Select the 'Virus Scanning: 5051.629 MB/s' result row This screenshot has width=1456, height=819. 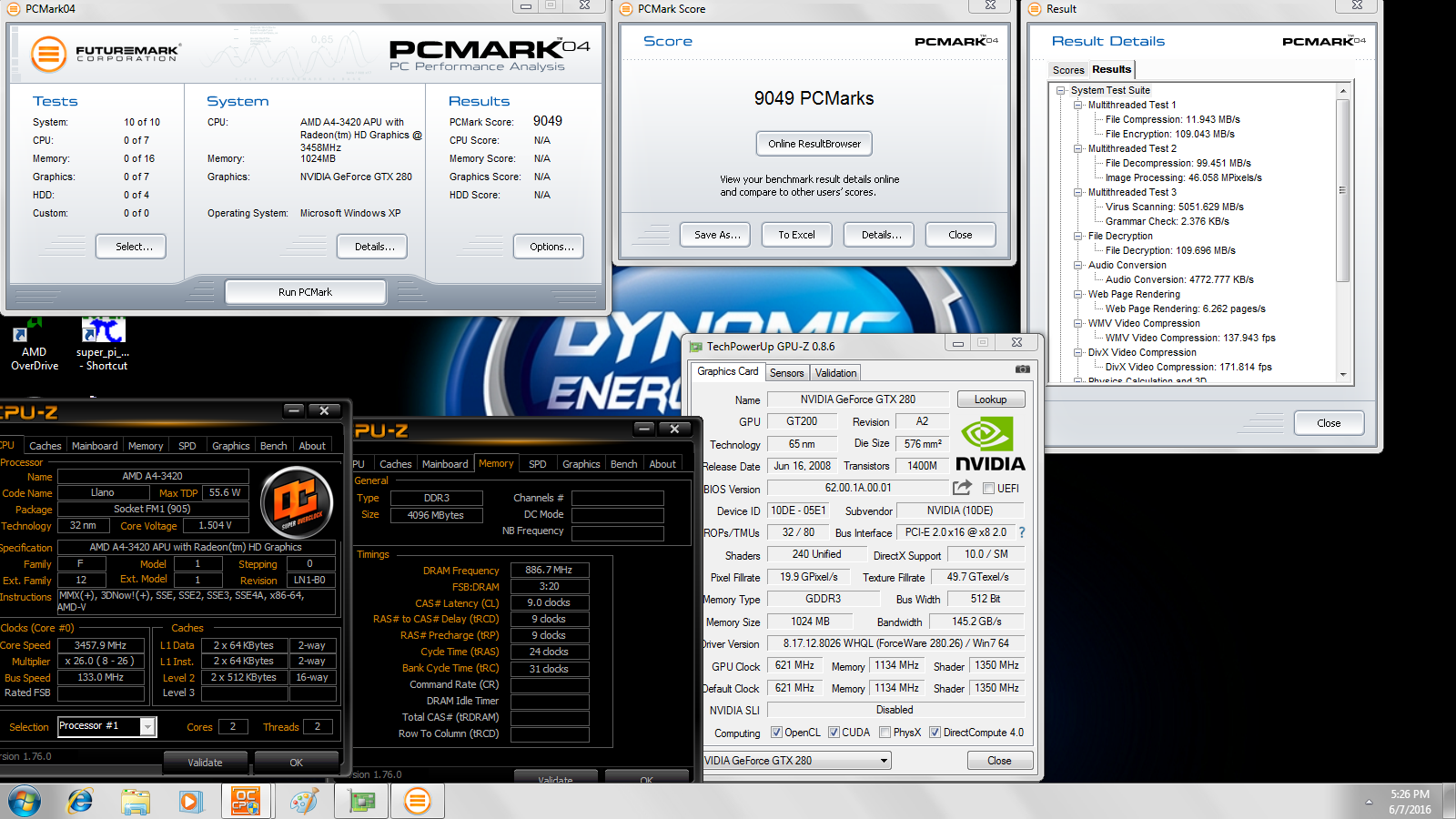pyautogui.click(x=1174, y=207)
